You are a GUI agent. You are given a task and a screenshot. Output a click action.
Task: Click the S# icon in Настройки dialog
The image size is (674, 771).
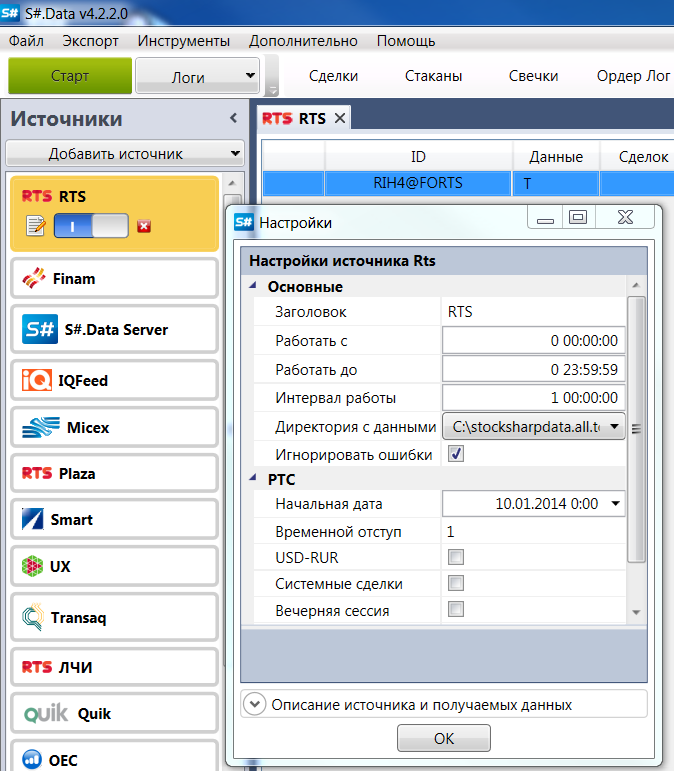[243, 222]
